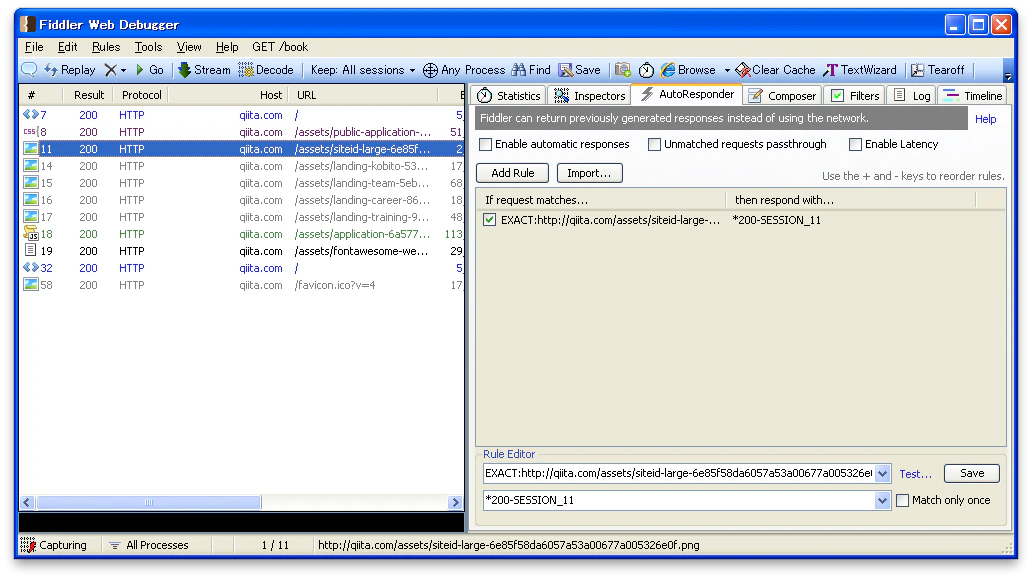
Task: Open the TextWizard tool
Action: pos(860,70)
